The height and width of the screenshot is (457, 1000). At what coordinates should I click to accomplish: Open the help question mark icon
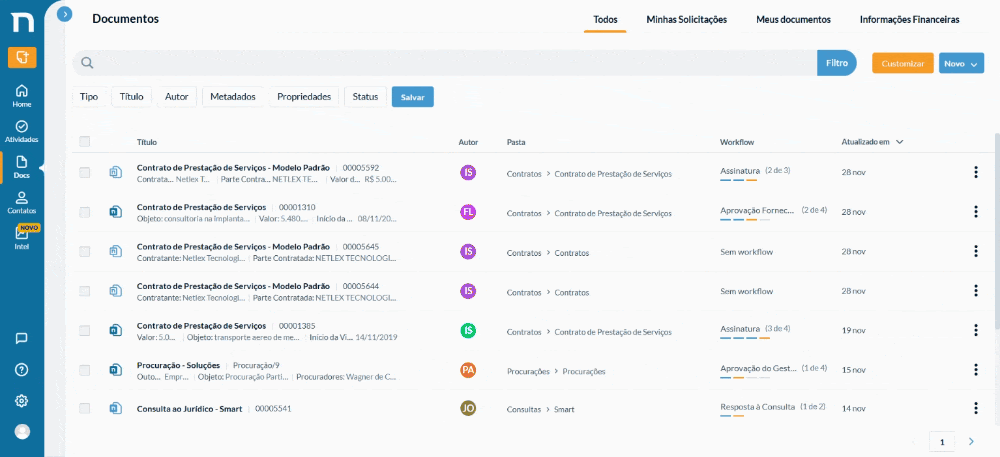point(22,370)
